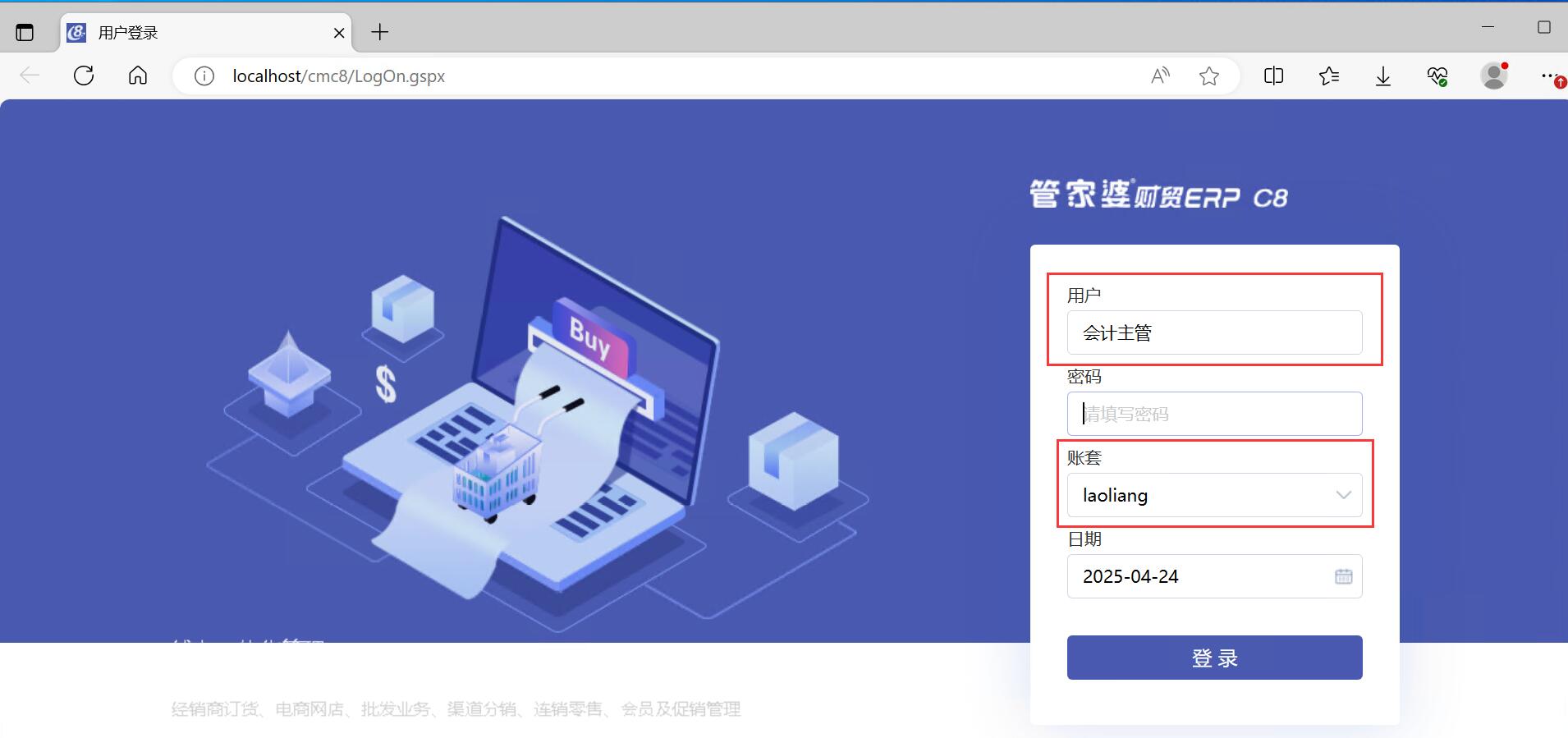Open browser essentials heart icon

coord(1437,76)
